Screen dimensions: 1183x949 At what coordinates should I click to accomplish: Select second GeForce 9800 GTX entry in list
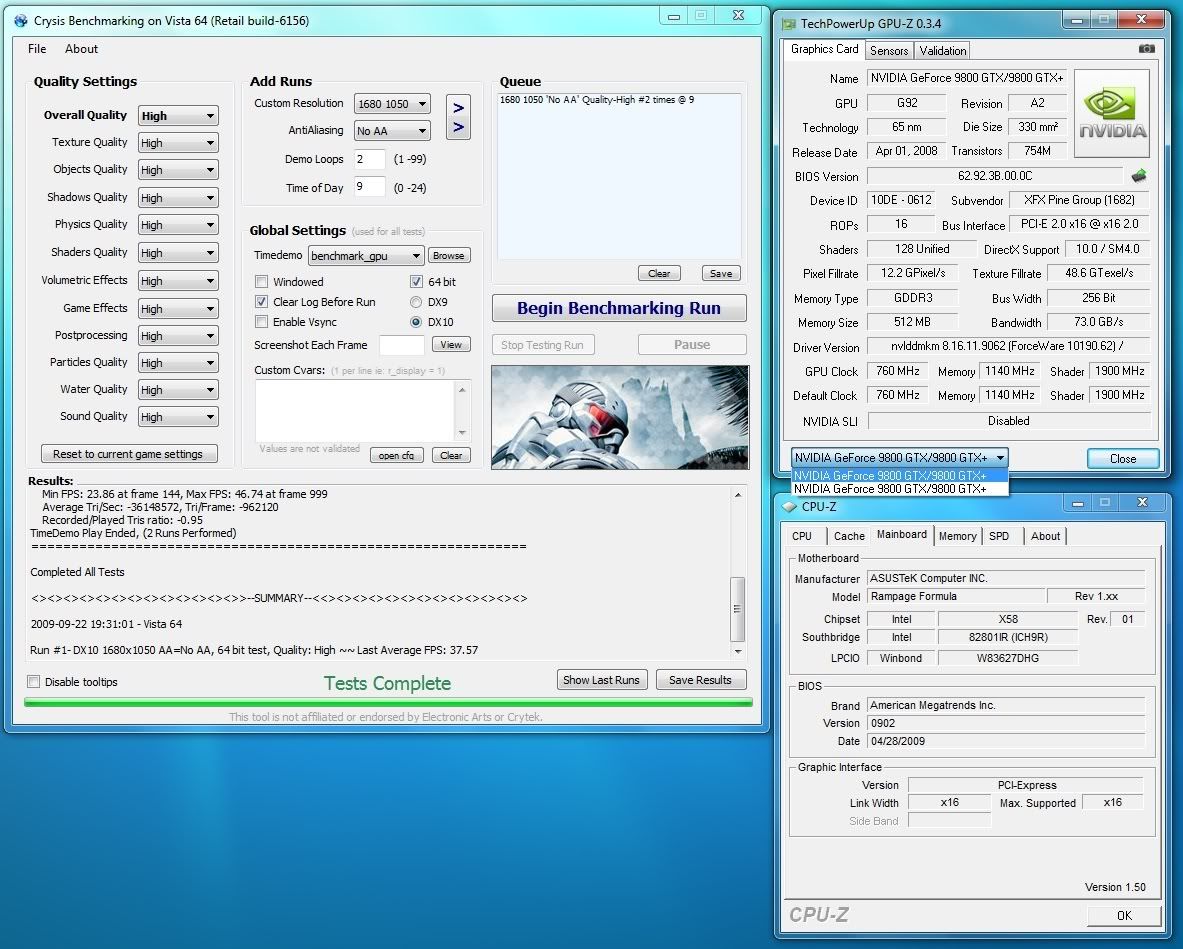point(899,489)
